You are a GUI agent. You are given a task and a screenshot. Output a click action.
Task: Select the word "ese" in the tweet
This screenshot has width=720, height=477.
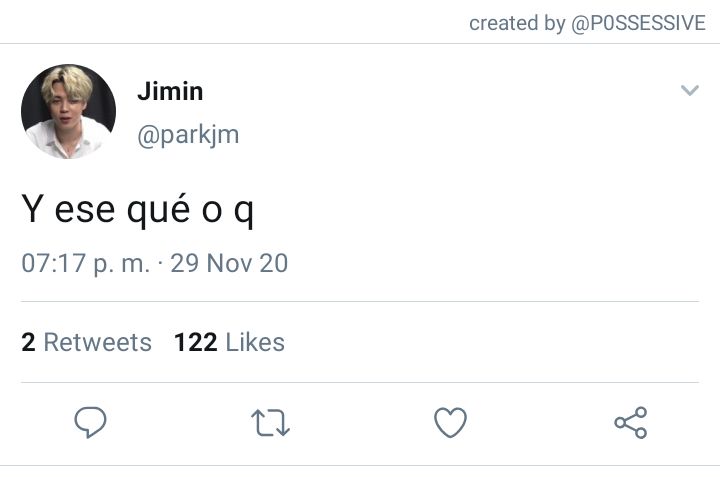[85, 210]
